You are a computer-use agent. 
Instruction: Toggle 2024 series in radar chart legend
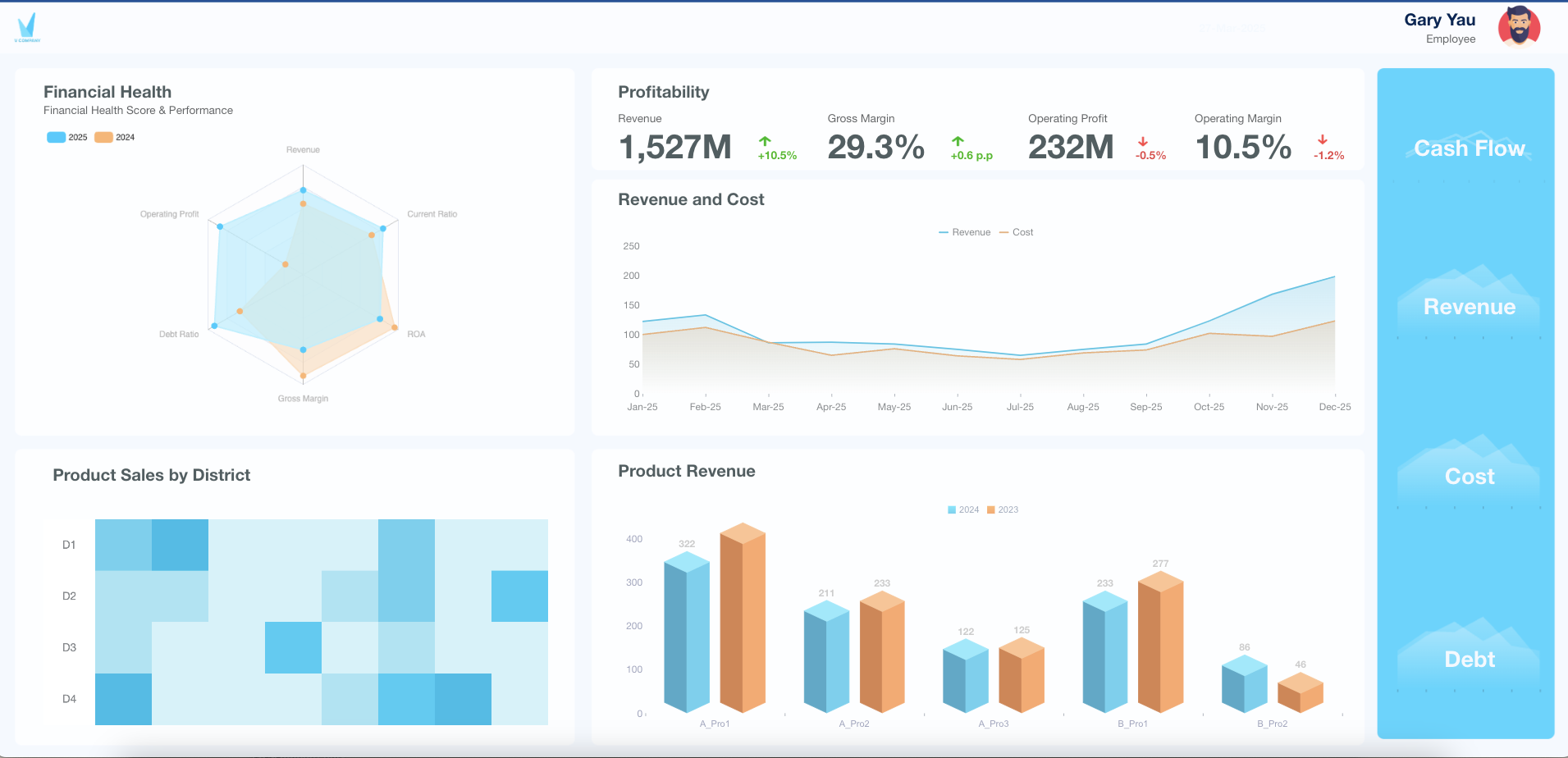115,138
